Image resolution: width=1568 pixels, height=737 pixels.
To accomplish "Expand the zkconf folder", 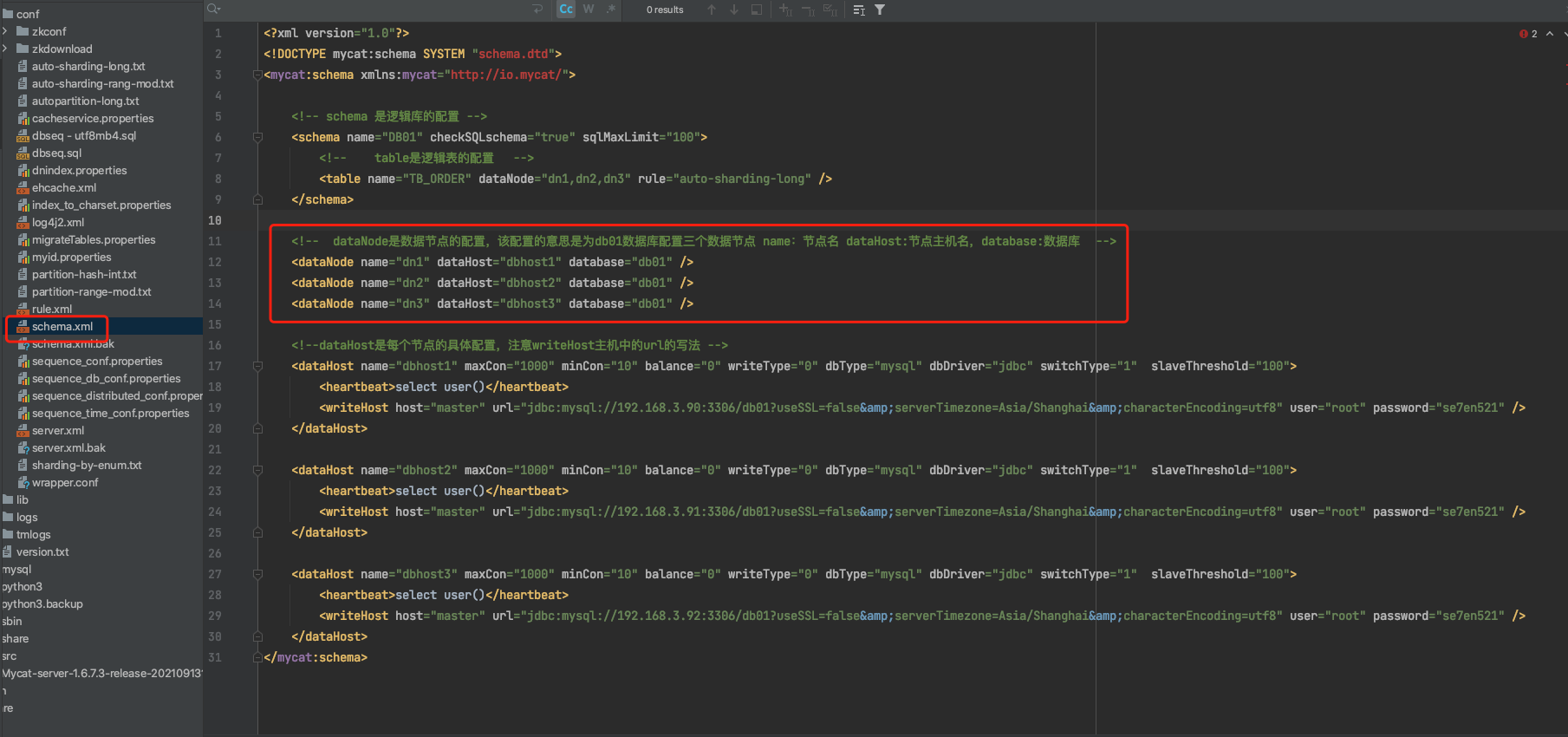I will [x=5, y=32].
